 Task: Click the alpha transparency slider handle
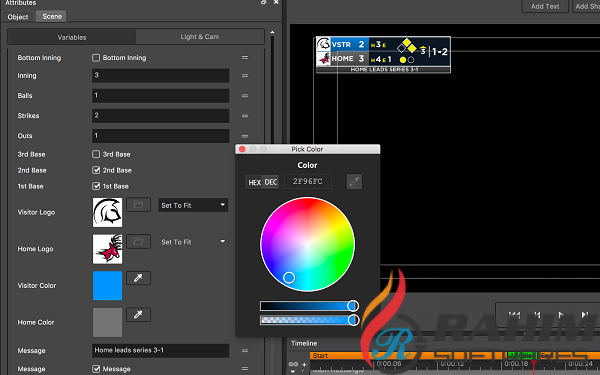coord(353,320)
